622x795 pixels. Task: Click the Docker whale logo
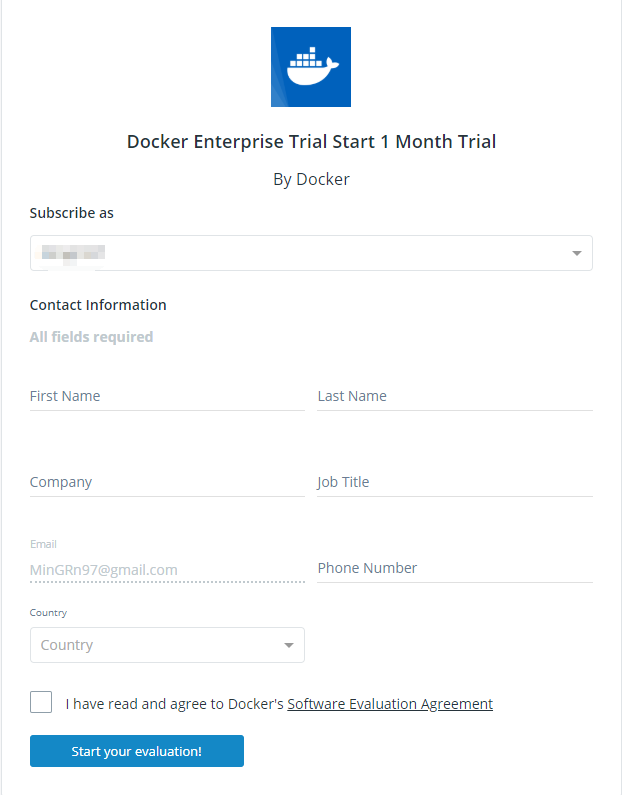[x=311, y=67]
